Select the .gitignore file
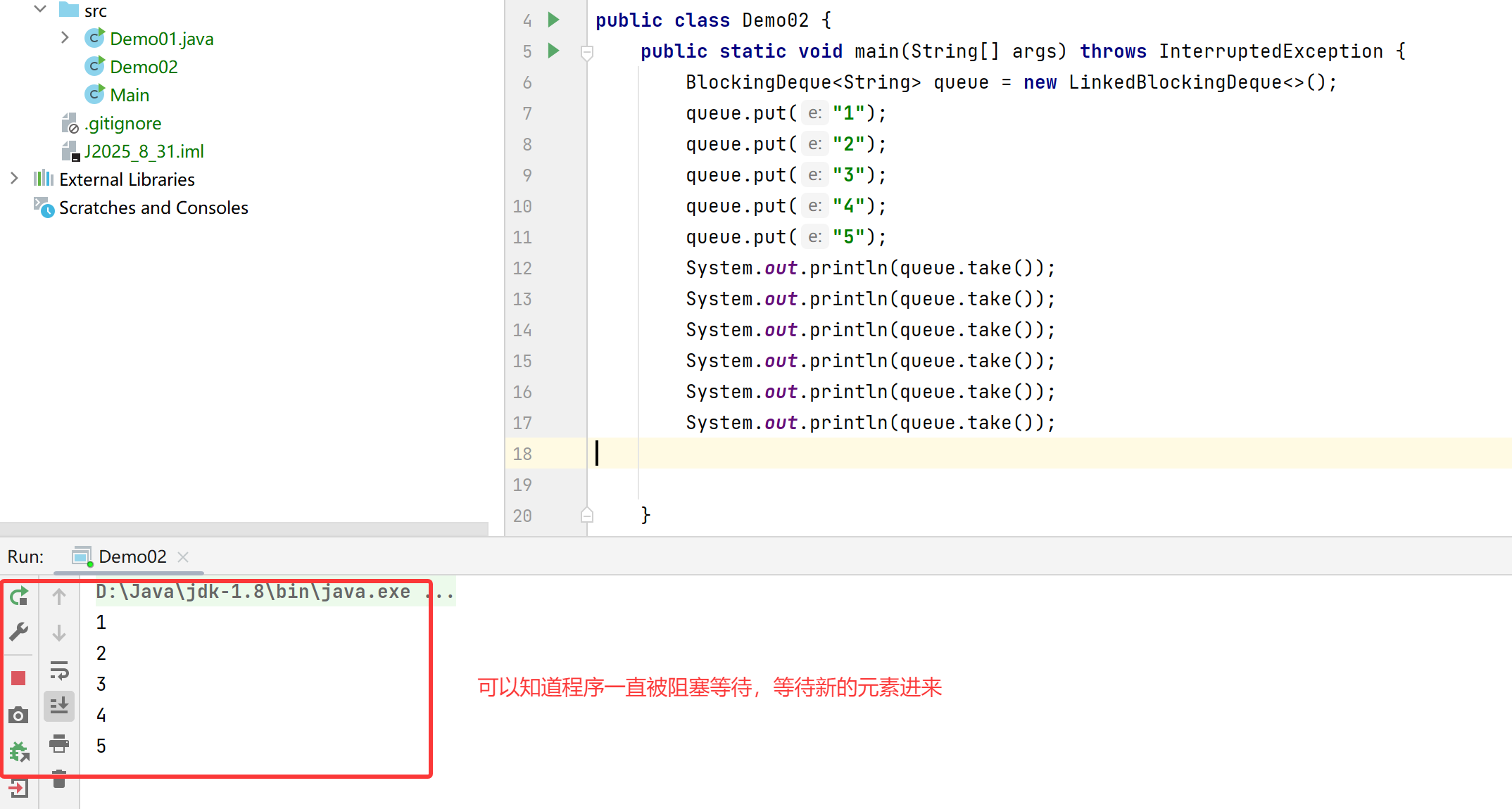The height and width of the screenshot is (809, 1512). 122,123
